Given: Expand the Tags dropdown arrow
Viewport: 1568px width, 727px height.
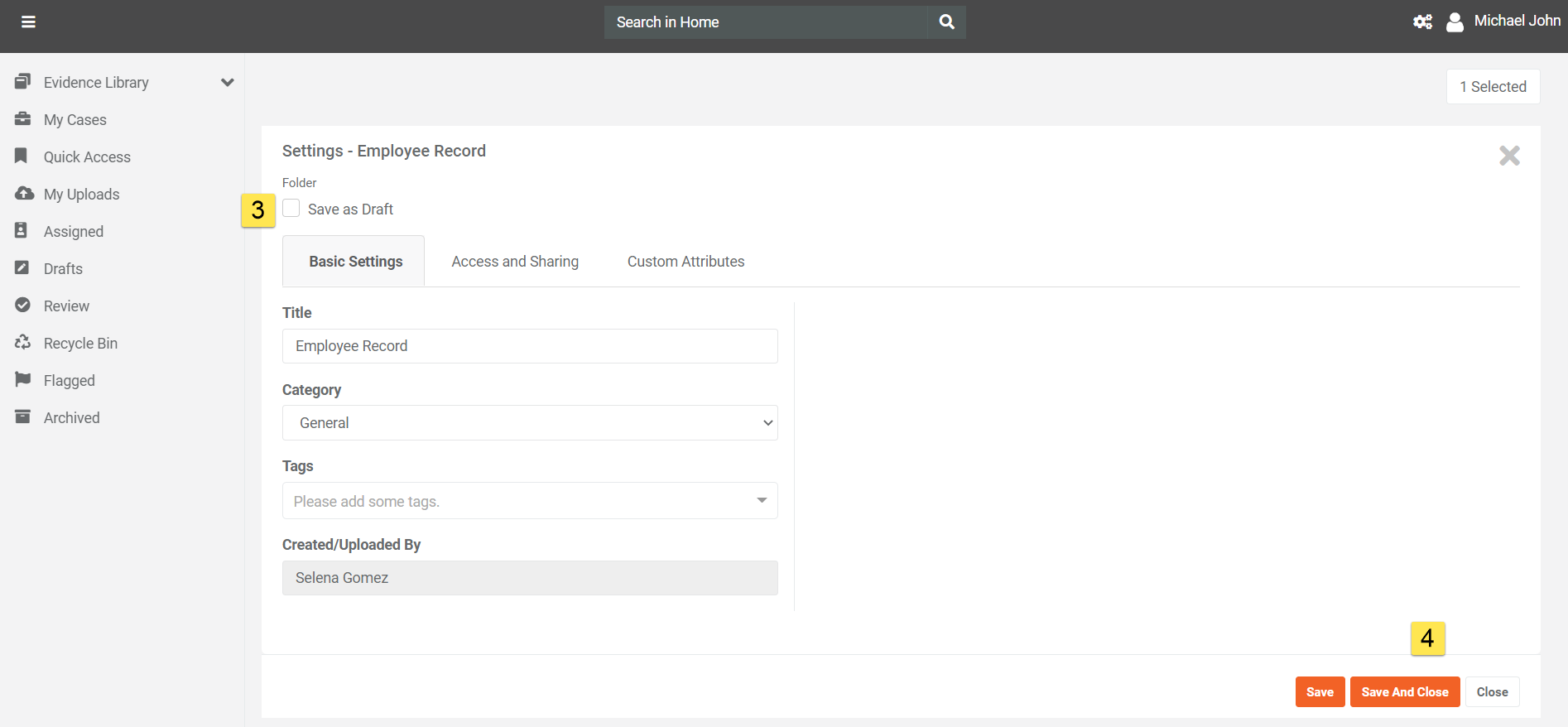Looking at the screenshot, I should tap(761, 501).
